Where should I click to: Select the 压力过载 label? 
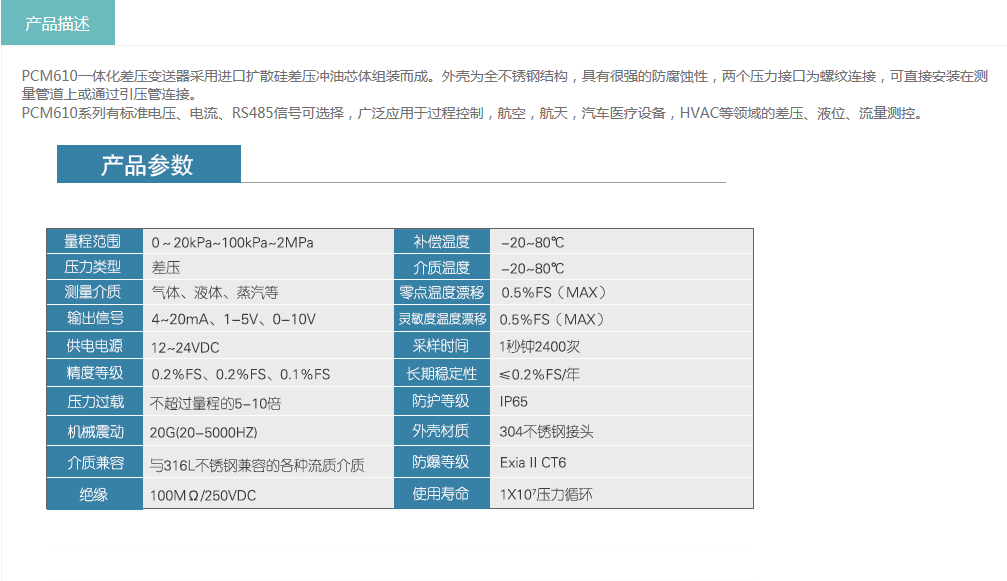(94, 402)
